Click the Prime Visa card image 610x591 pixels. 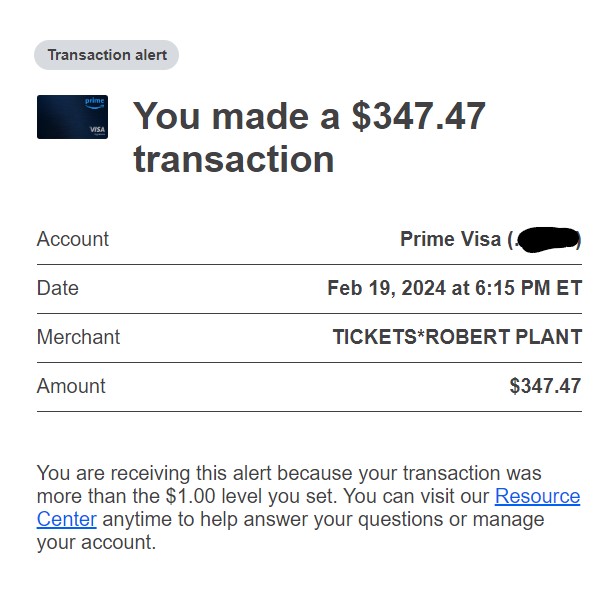click(72, 117)
